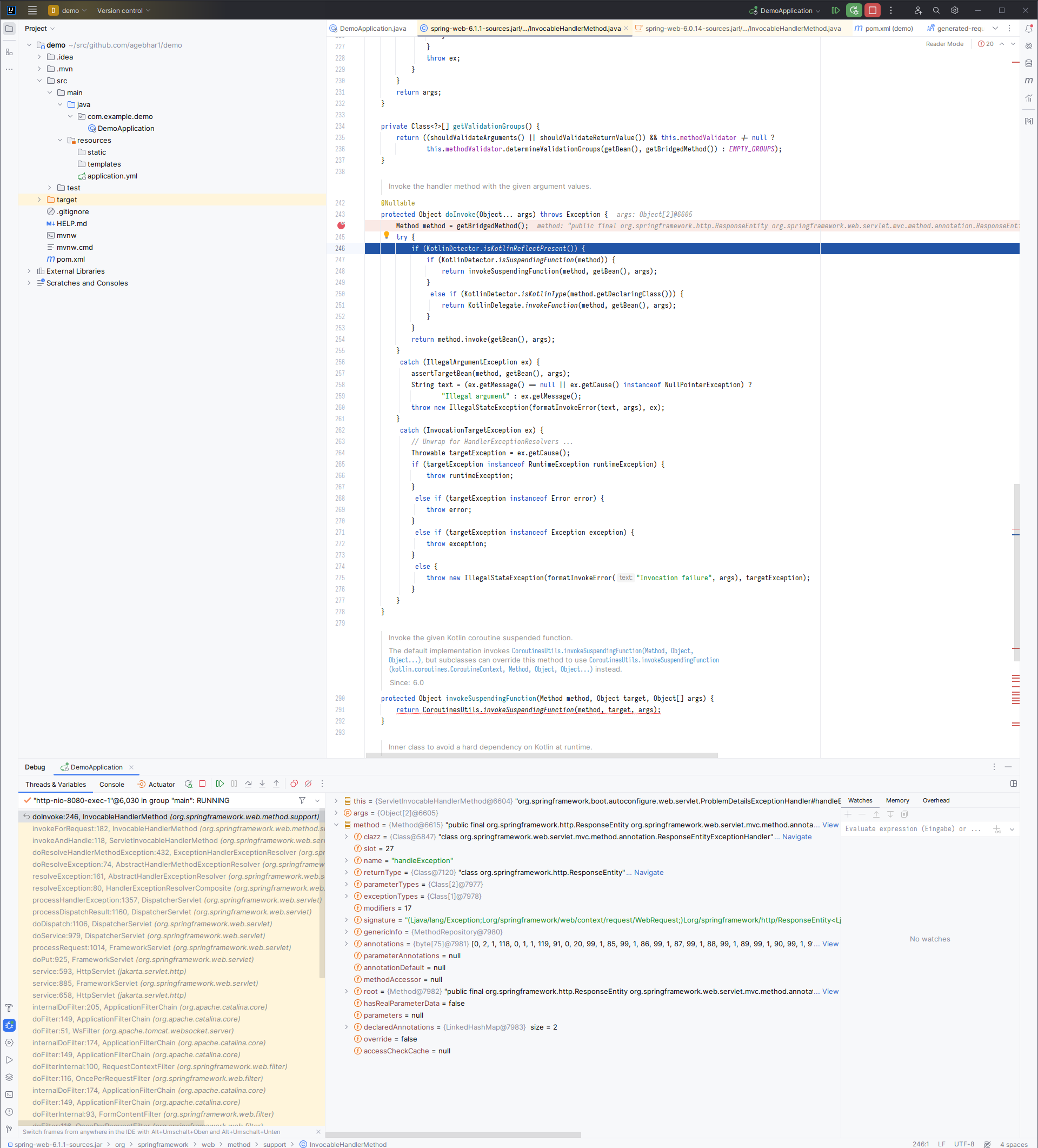This screenshot has height=1148, width=1038.
Task: Open Project view selector dropdown
Action: pyautogui.click(x=40, y=29)
